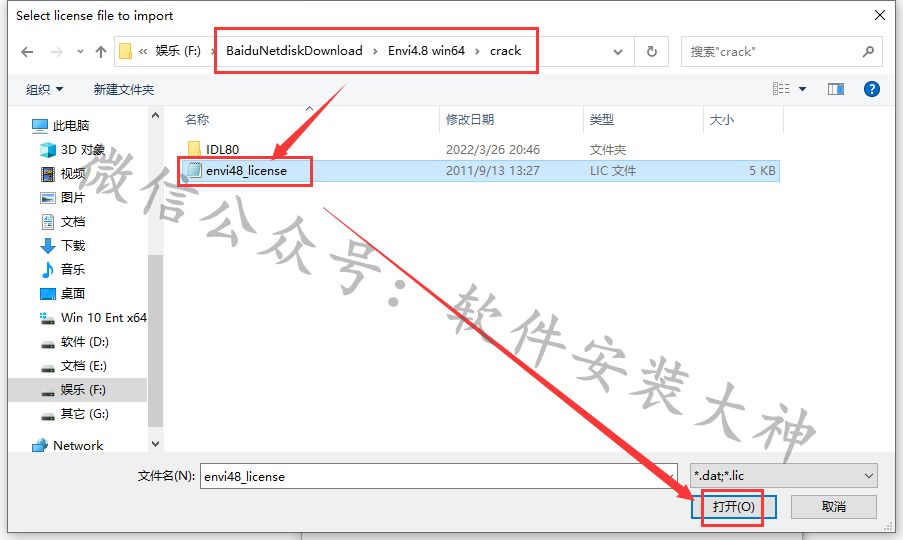Sort by 修改日期 column header
Viewport: 903px width, 540px height.
pos(470,120)
